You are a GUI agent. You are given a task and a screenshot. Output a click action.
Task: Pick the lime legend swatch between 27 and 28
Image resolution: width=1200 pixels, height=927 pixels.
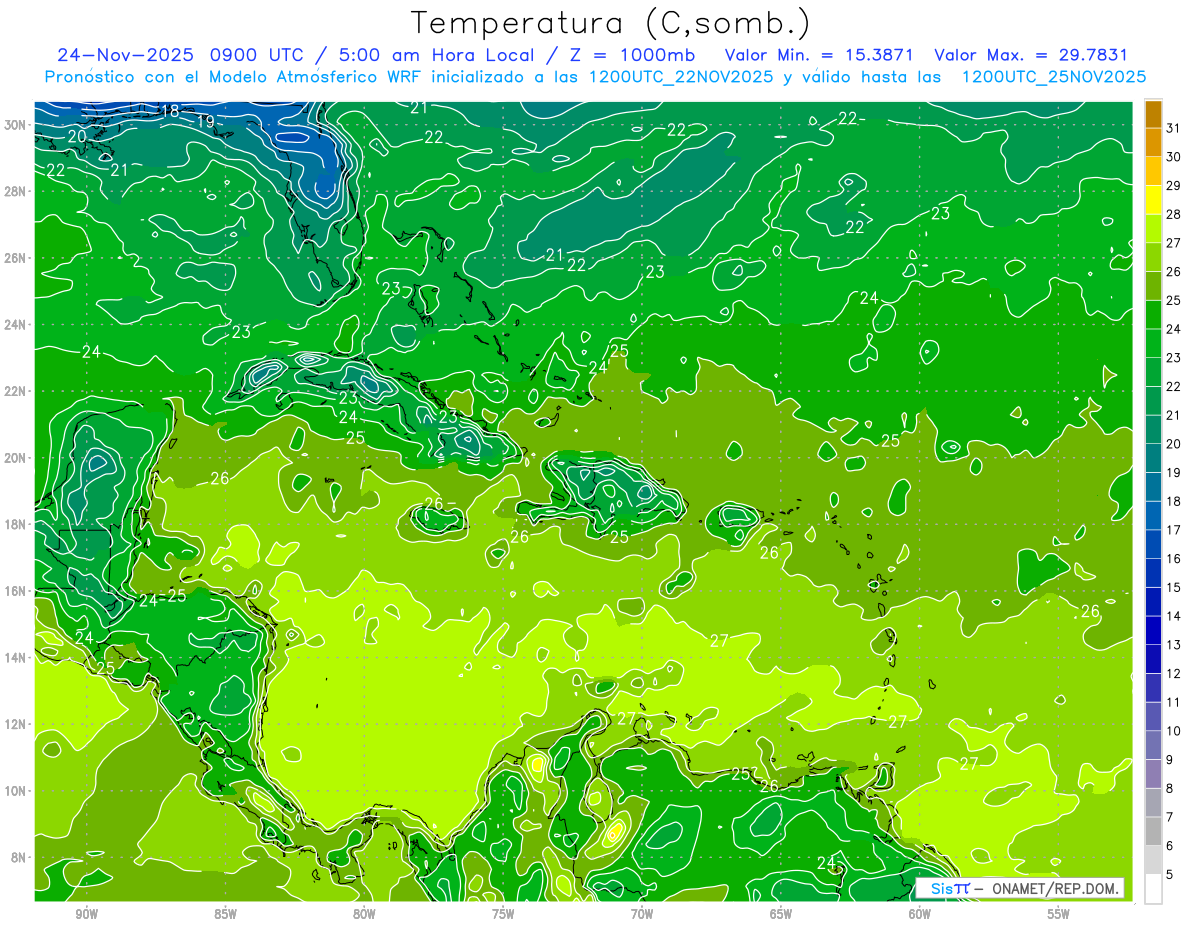click(x=1153, y=229)
